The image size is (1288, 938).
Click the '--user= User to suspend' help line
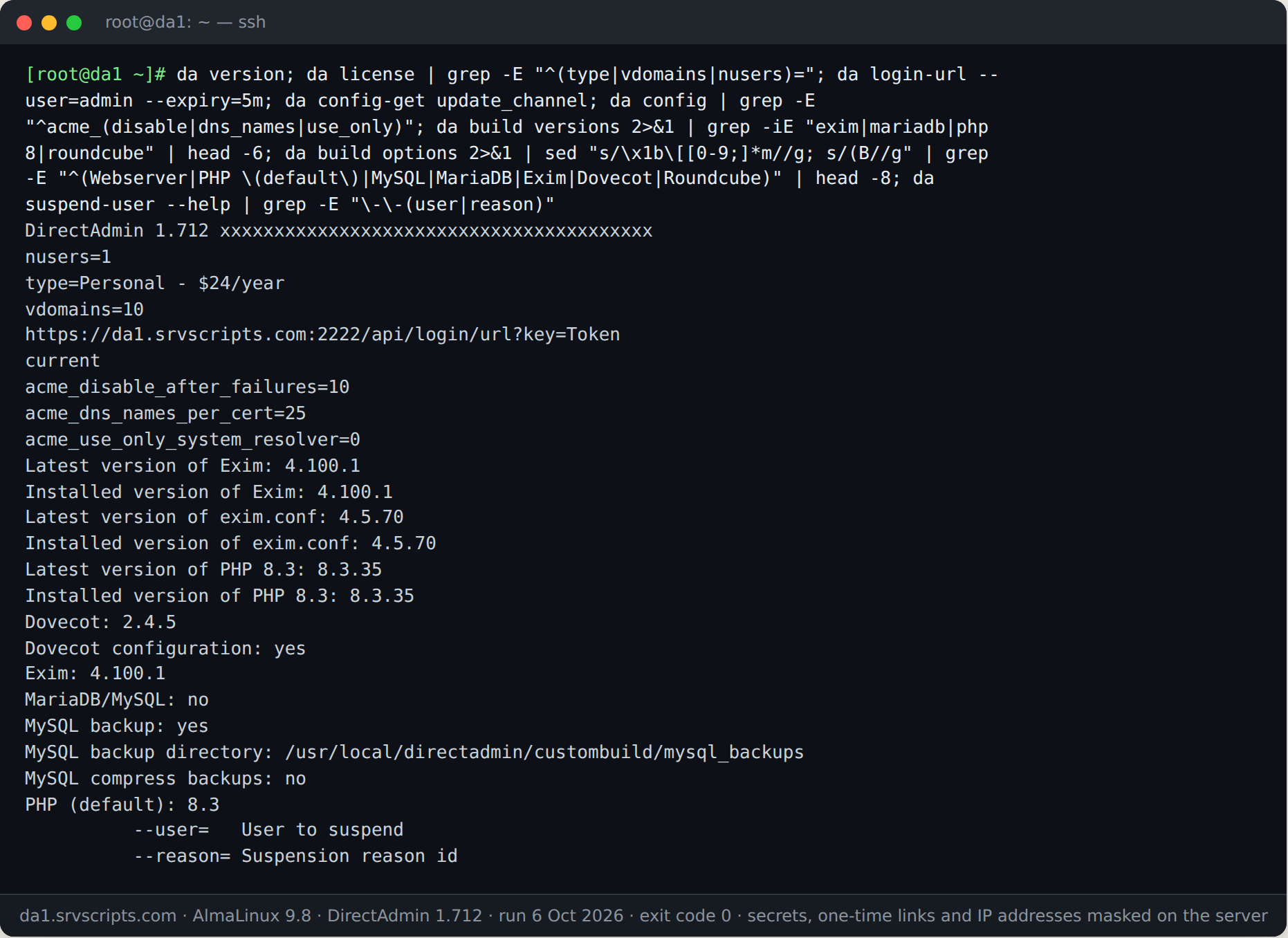pos(268,829)
